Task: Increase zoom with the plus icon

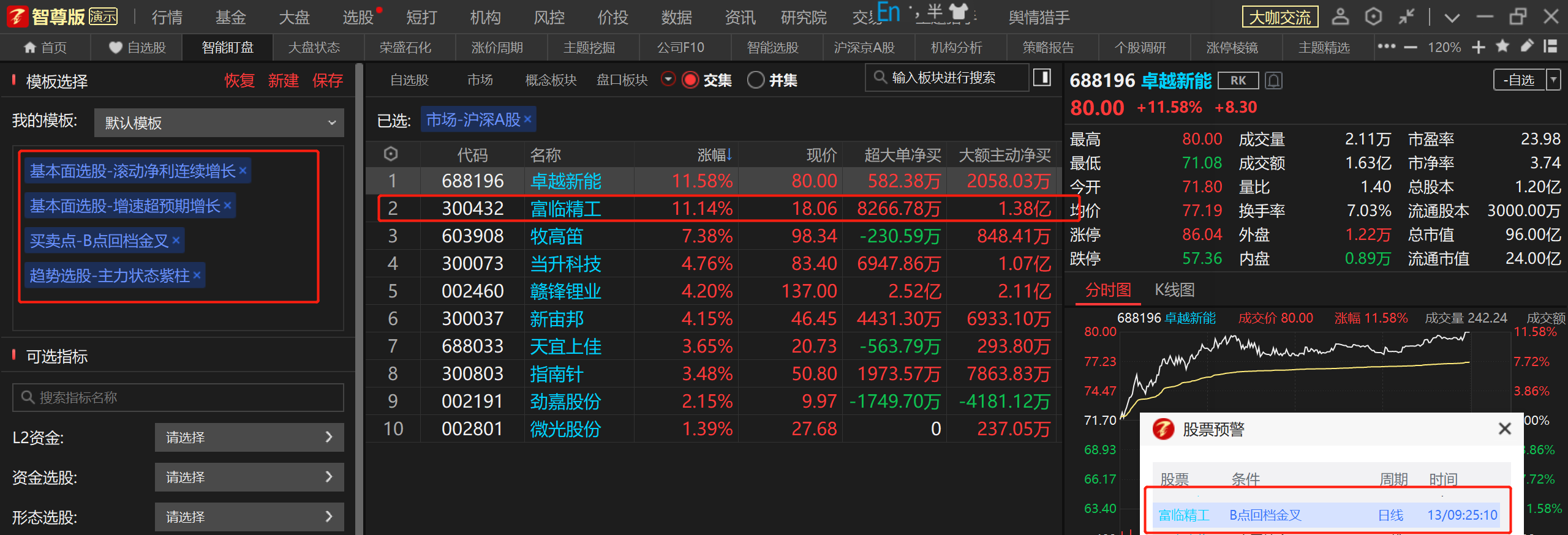Action: (x=1478, y=47)
